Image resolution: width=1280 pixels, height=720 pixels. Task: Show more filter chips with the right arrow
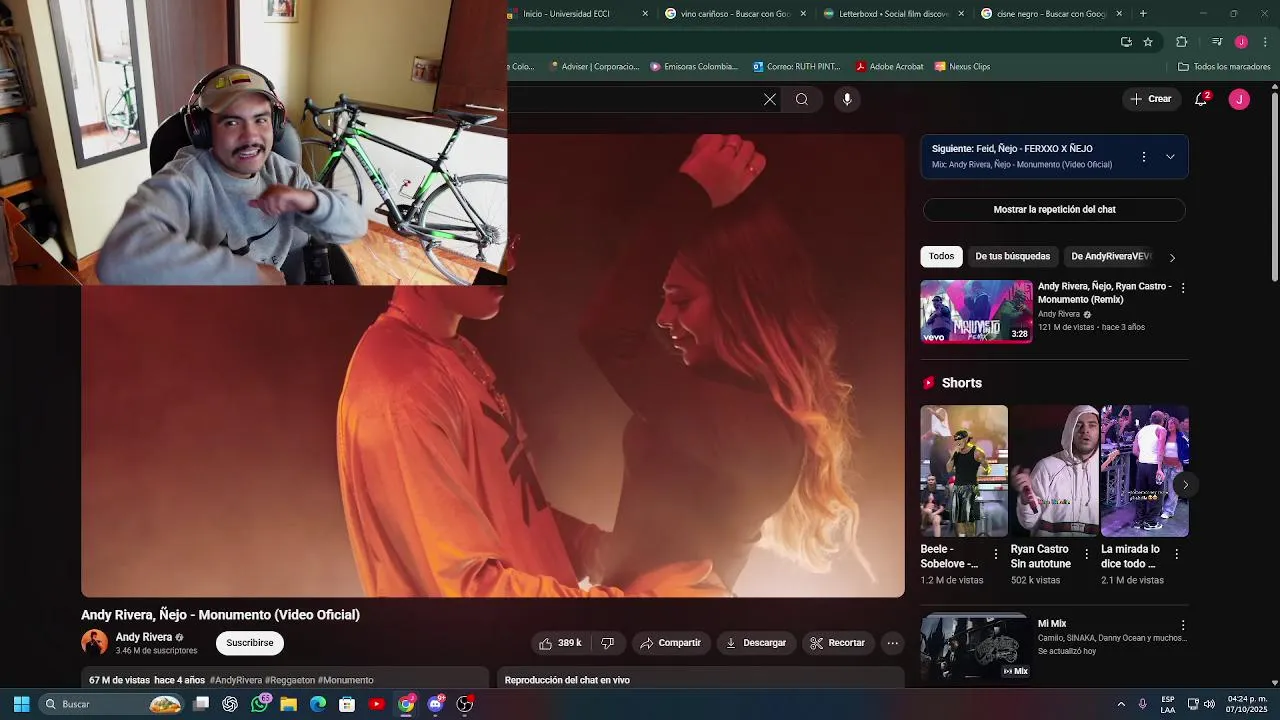[1172, 258]
